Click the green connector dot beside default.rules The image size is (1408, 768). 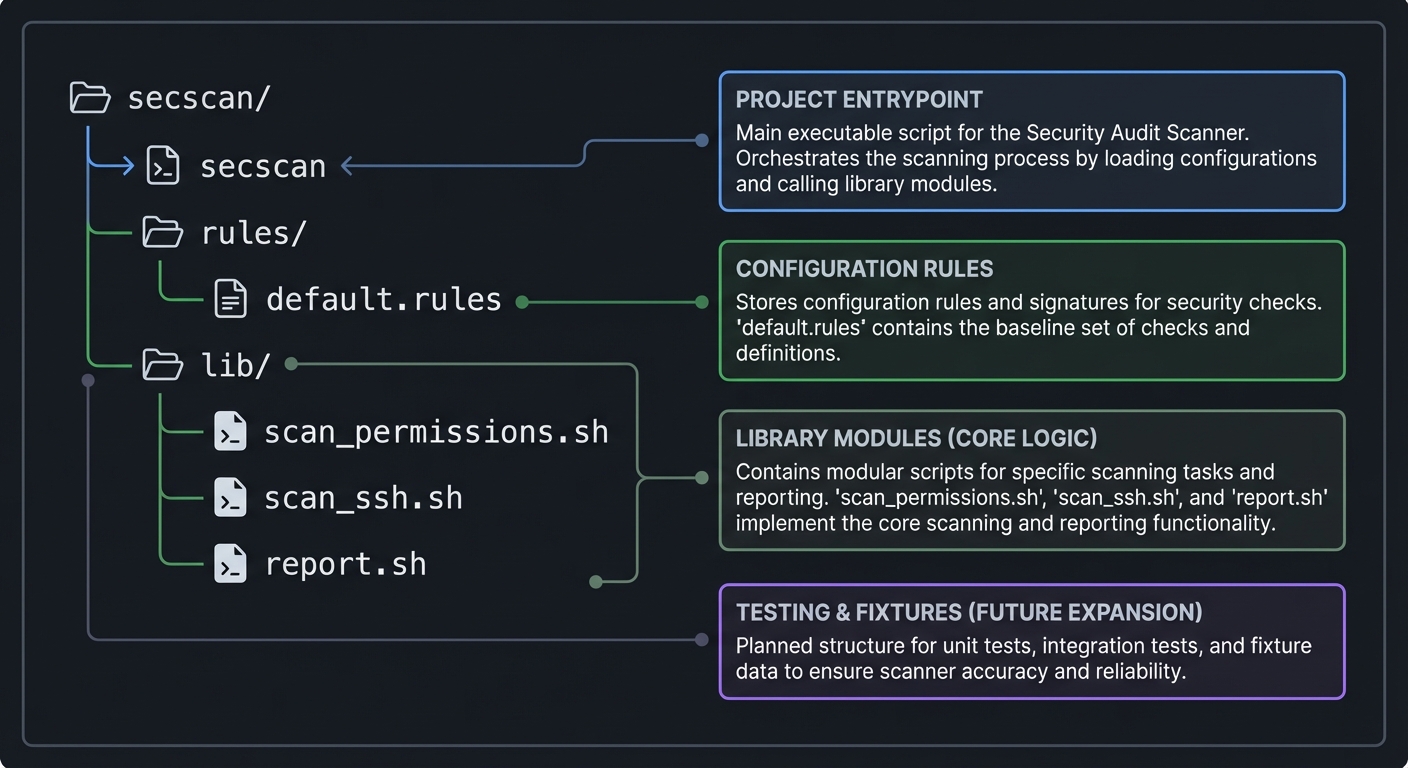pyautogui.click(x=520, y=300)
